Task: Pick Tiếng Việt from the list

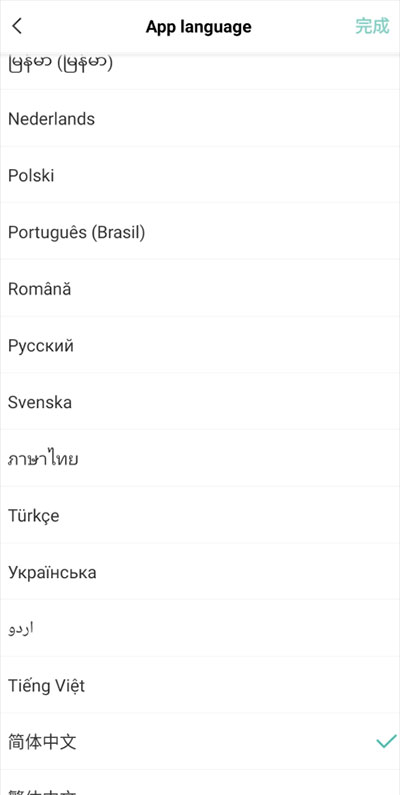Action: pos(200,685)
